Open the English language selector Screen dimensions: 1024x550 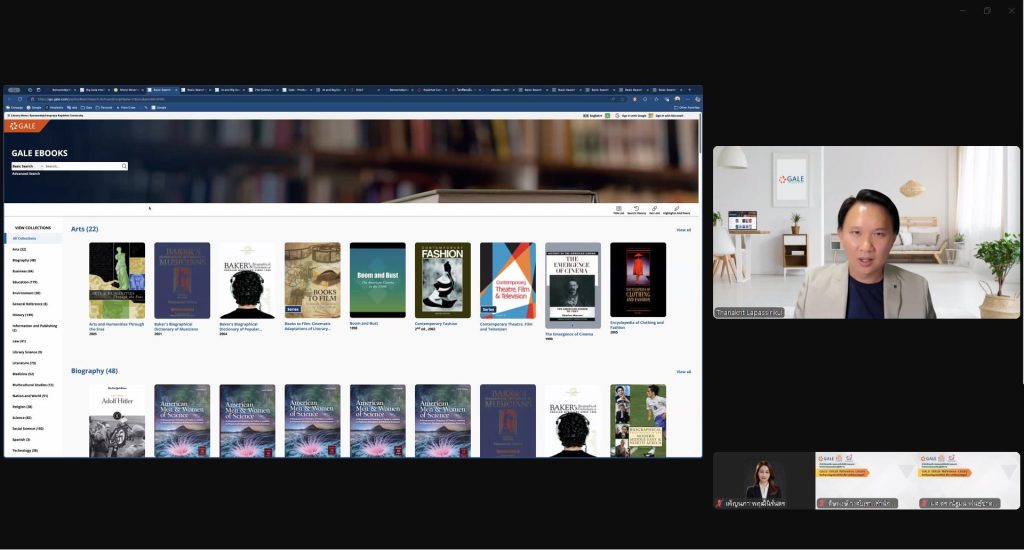coord(593,116)
